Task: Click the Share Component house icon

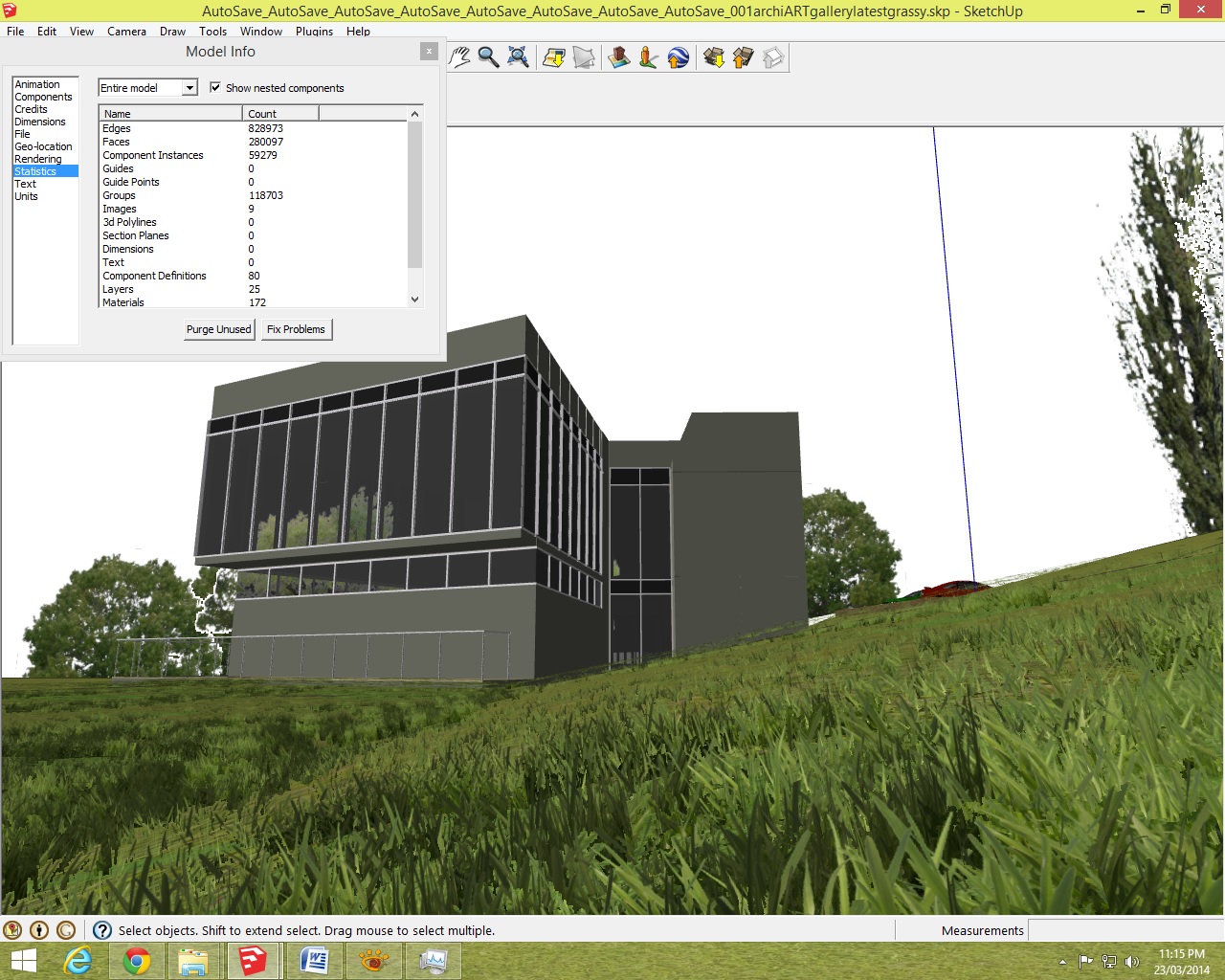Action: pos(773,57)
